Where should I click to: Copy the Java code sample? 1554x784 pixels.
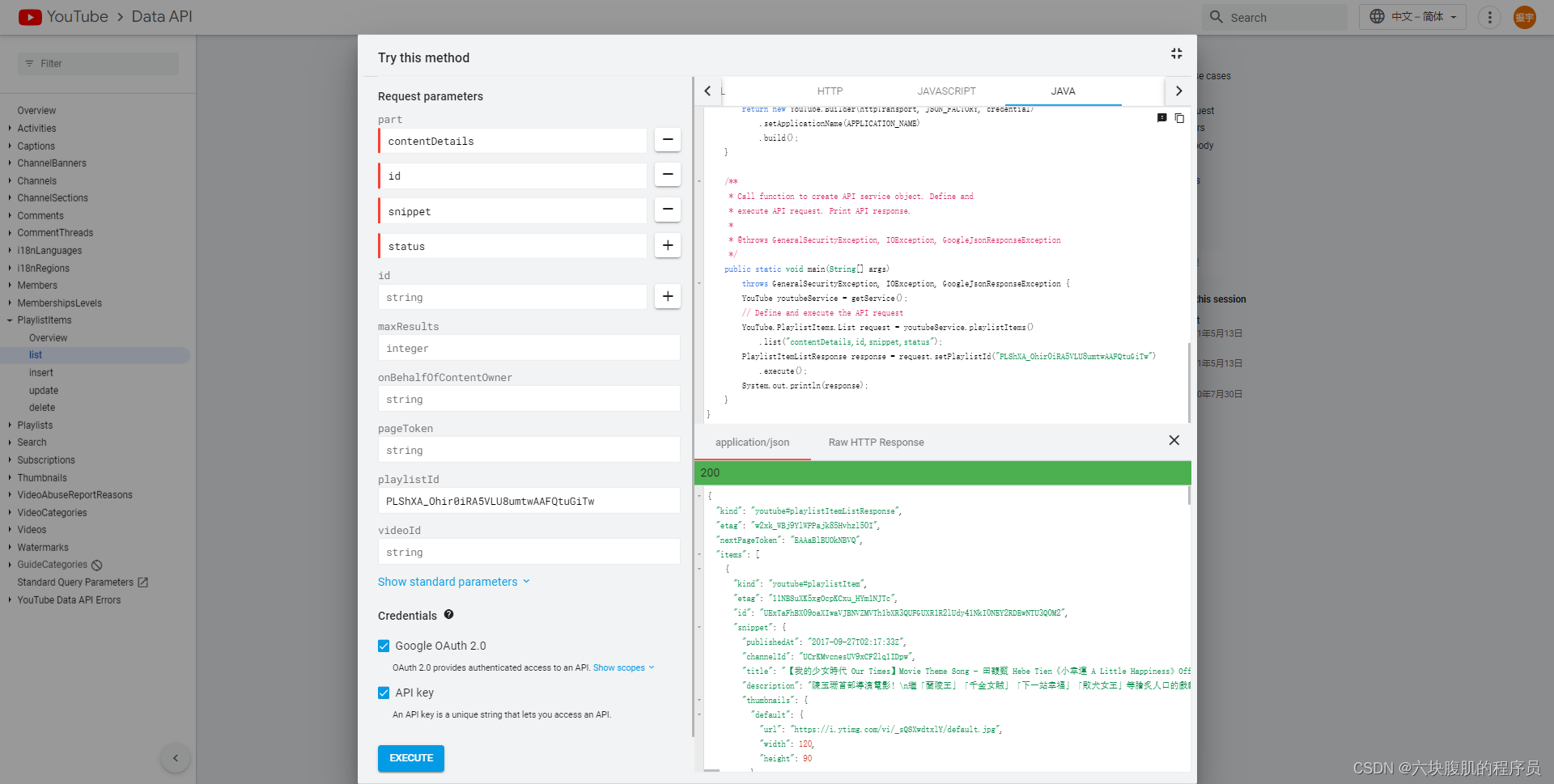(x=1179, y=118)
